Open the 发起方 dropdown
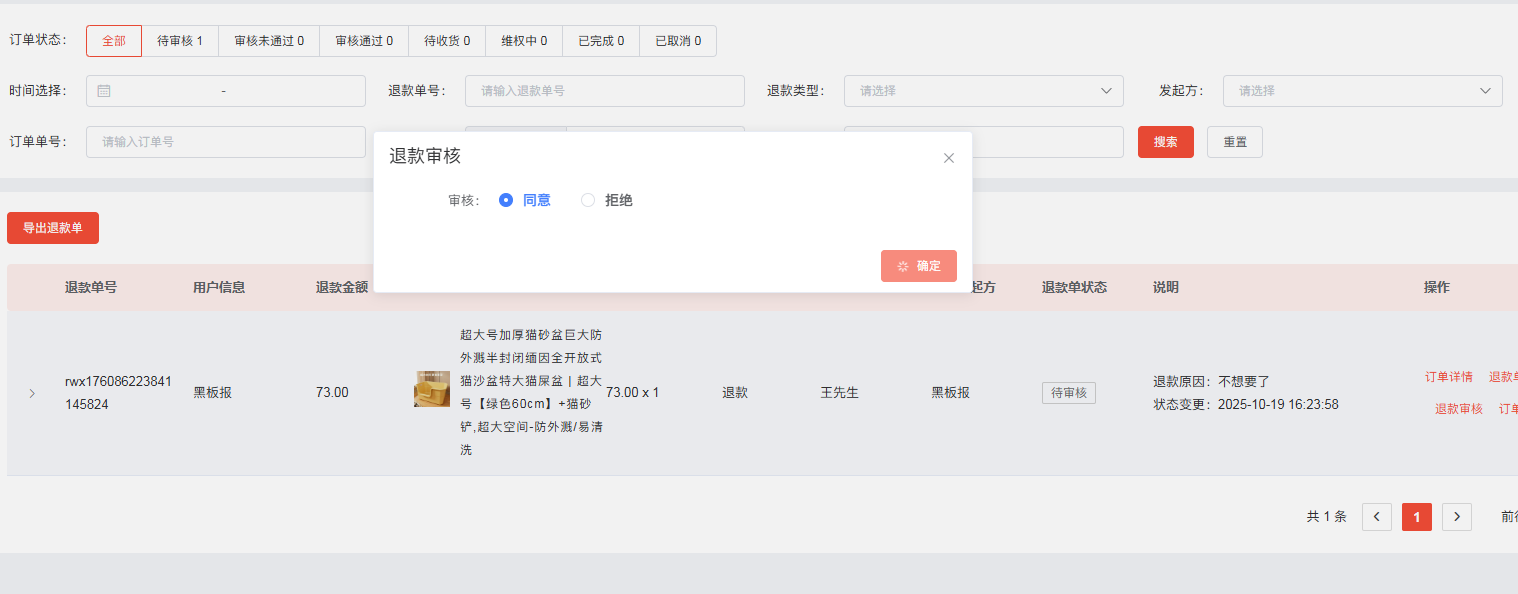Screen dimensions: 1518x594 pos(1361,91)
